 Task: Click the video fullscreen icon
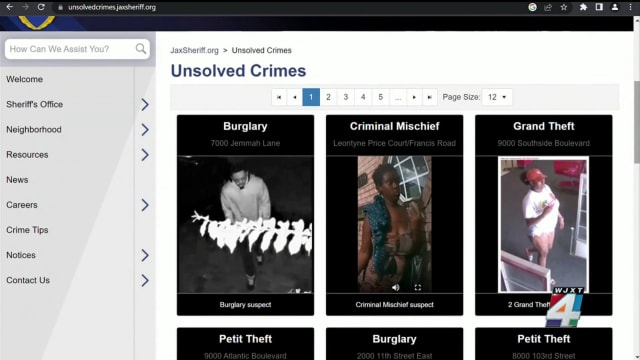point(418,287)
